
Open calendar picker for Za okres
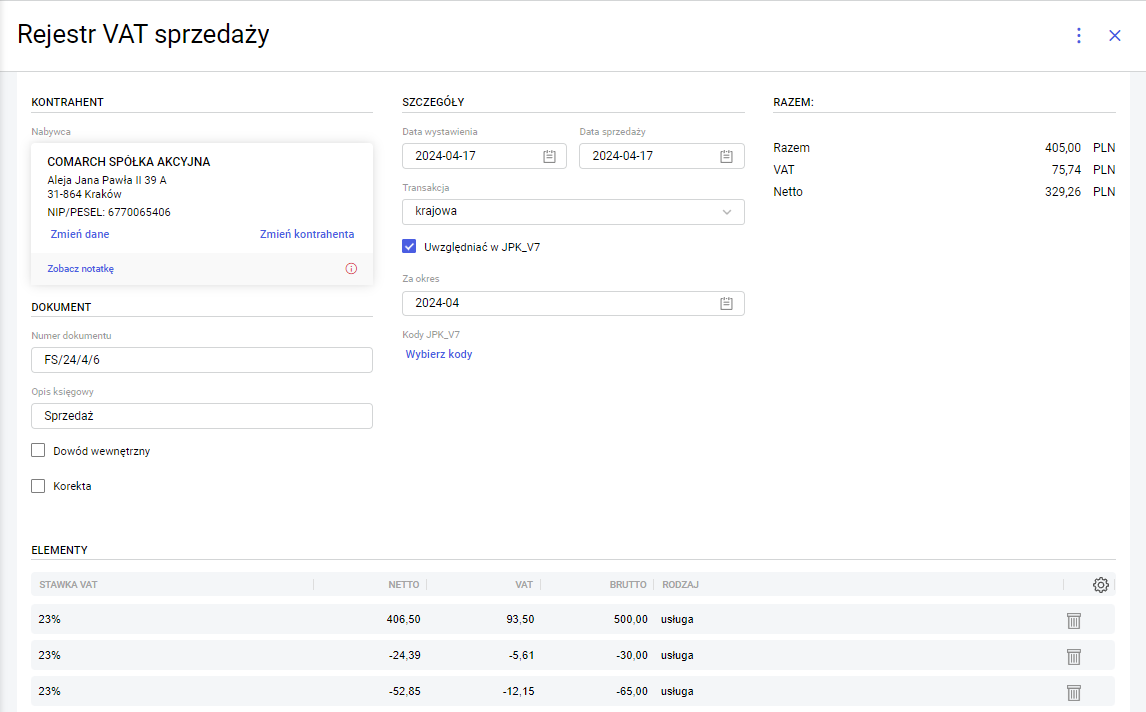[727, 303]
